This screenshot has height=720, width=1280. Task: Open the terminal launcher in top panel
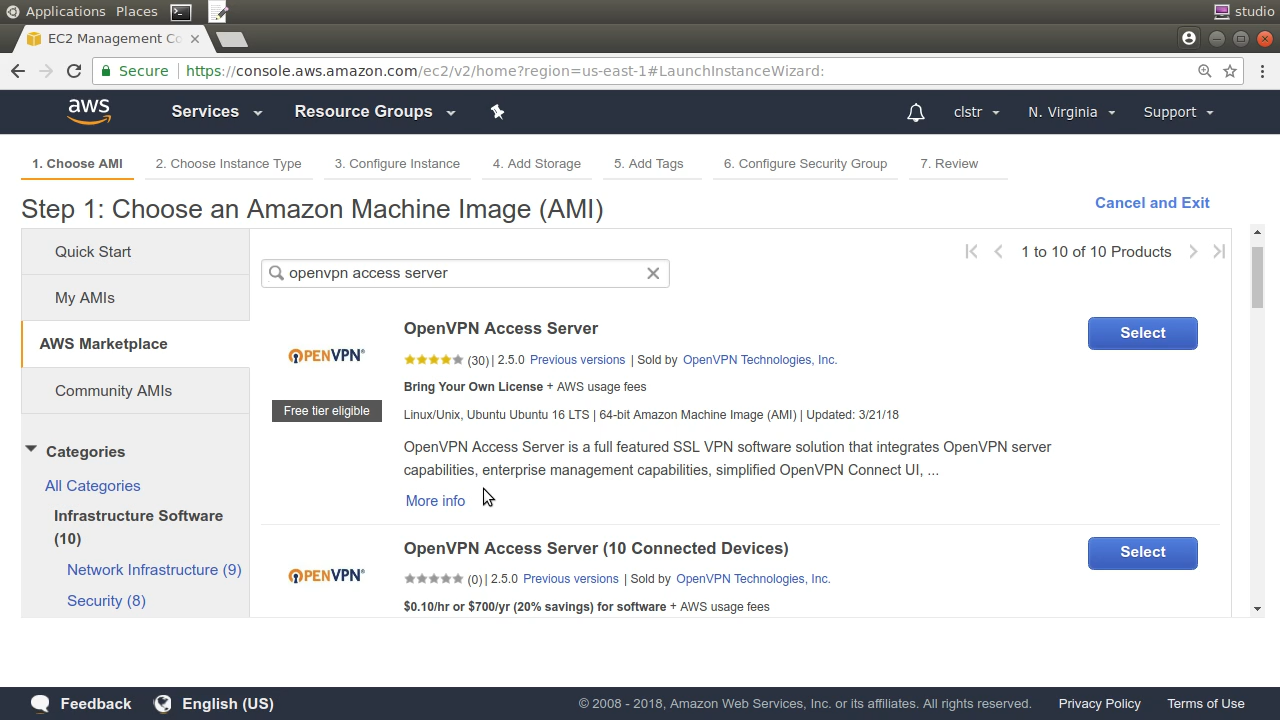pyautogui.click(x=181, y=12)
